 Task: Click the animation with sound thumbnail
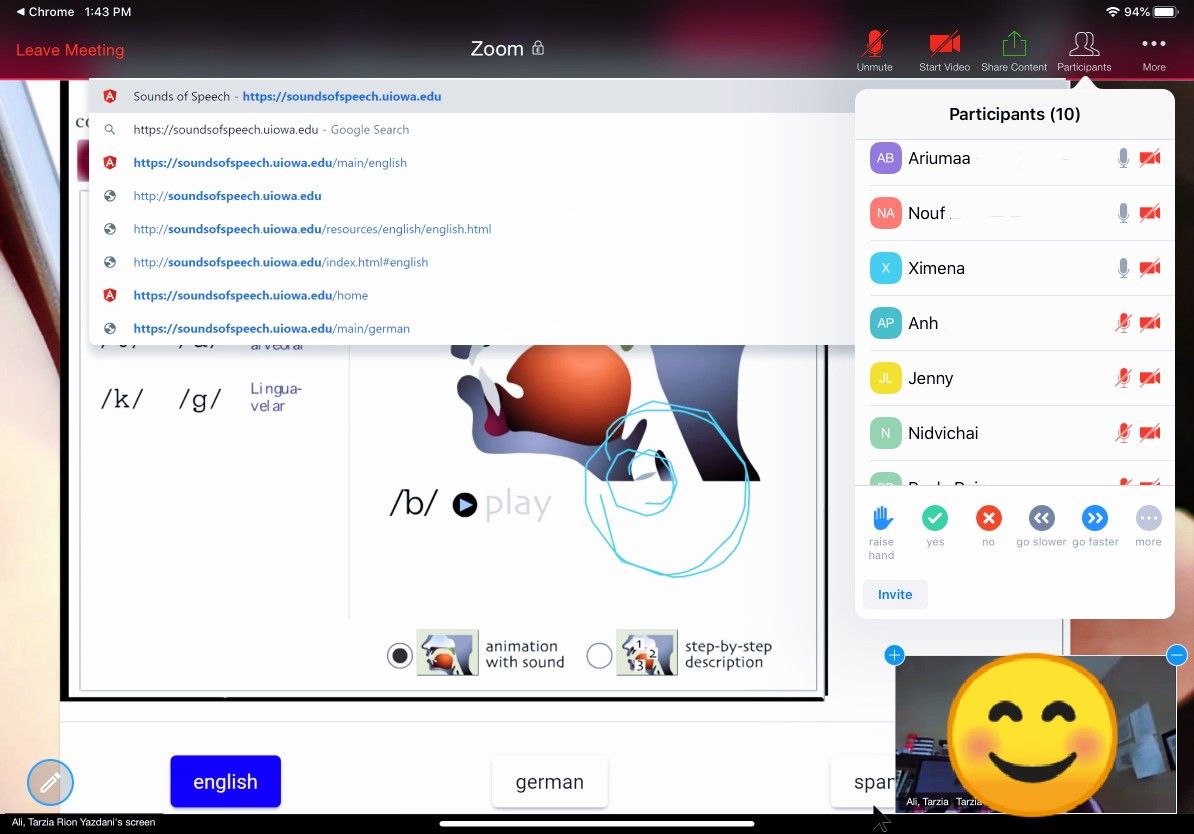(448, 653)
